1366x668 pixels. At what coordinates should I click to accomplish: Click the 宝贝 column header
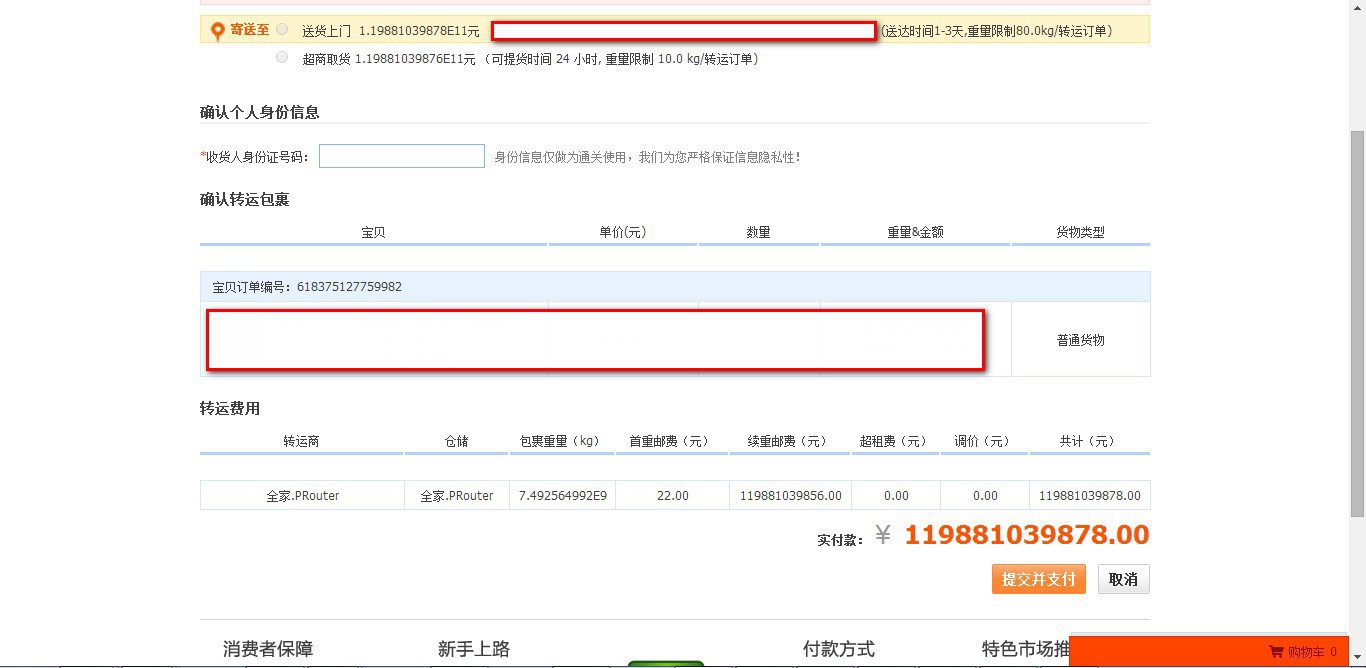373,232
